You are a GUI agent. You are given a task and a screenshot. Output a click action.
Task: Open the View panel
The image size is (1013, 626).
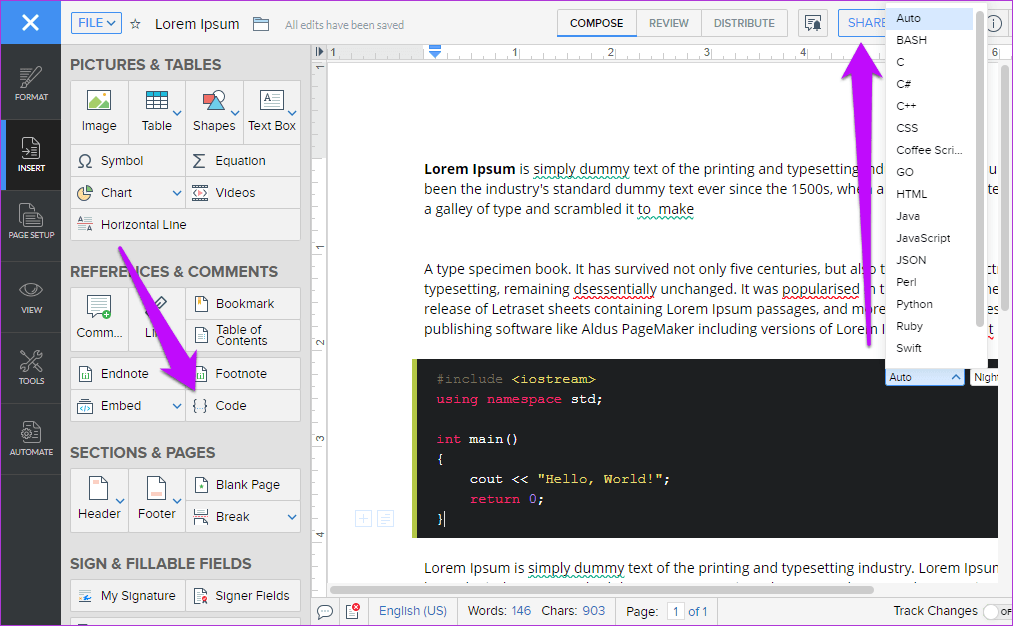point(31,297)
